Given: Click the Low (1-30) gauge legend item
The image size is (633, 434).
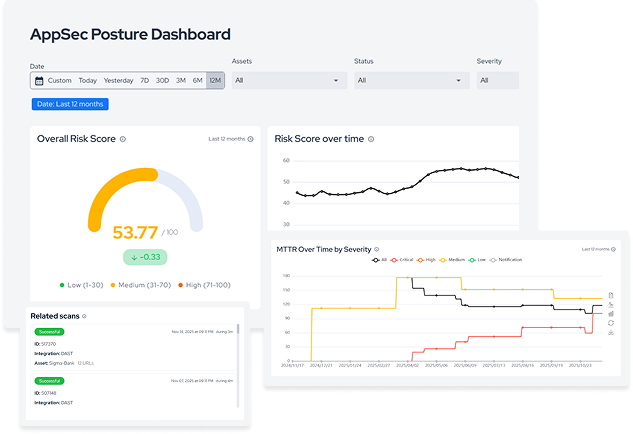Looking at the screenshot, I should 81,285.
